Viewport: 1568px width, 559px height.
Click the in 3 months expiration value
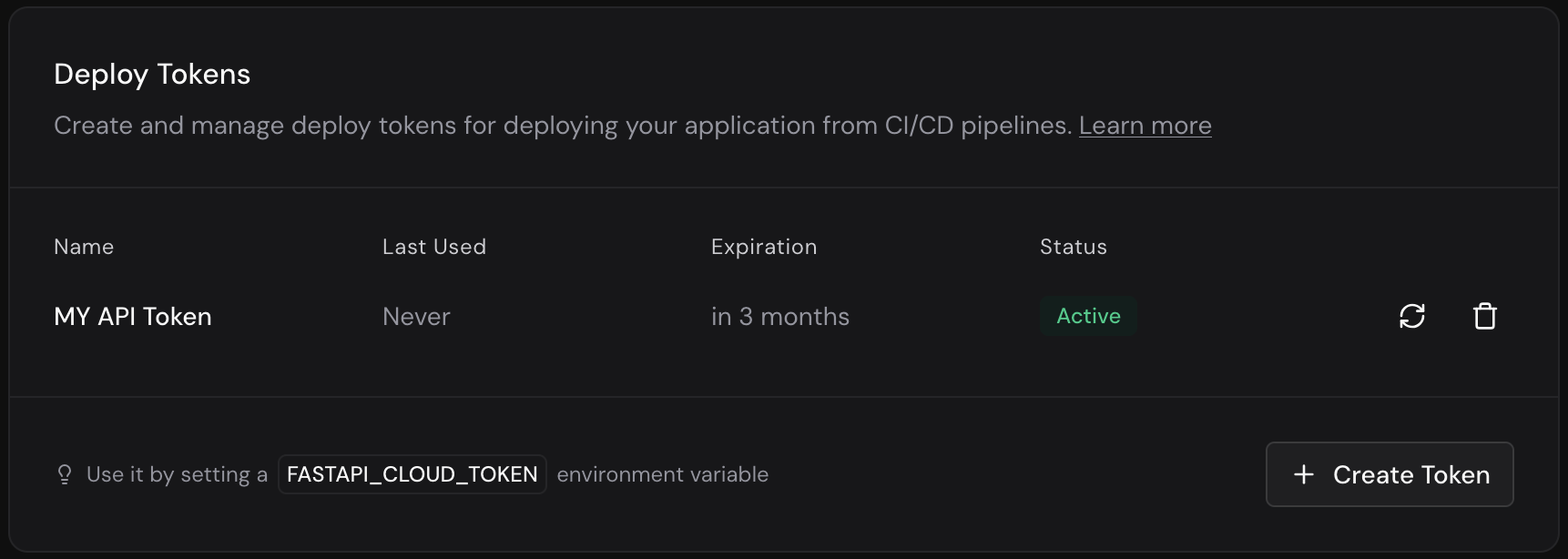click(780, 316)
